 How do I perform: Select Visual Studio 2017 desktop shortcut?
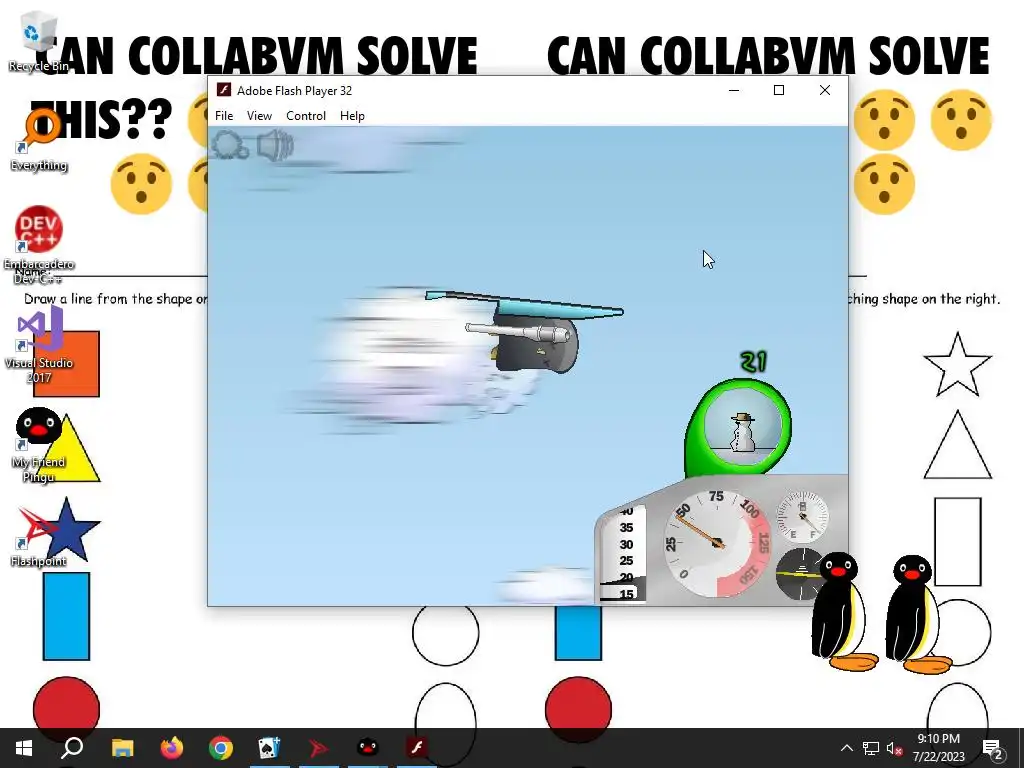pyautogui.click(x=38, y=345)
